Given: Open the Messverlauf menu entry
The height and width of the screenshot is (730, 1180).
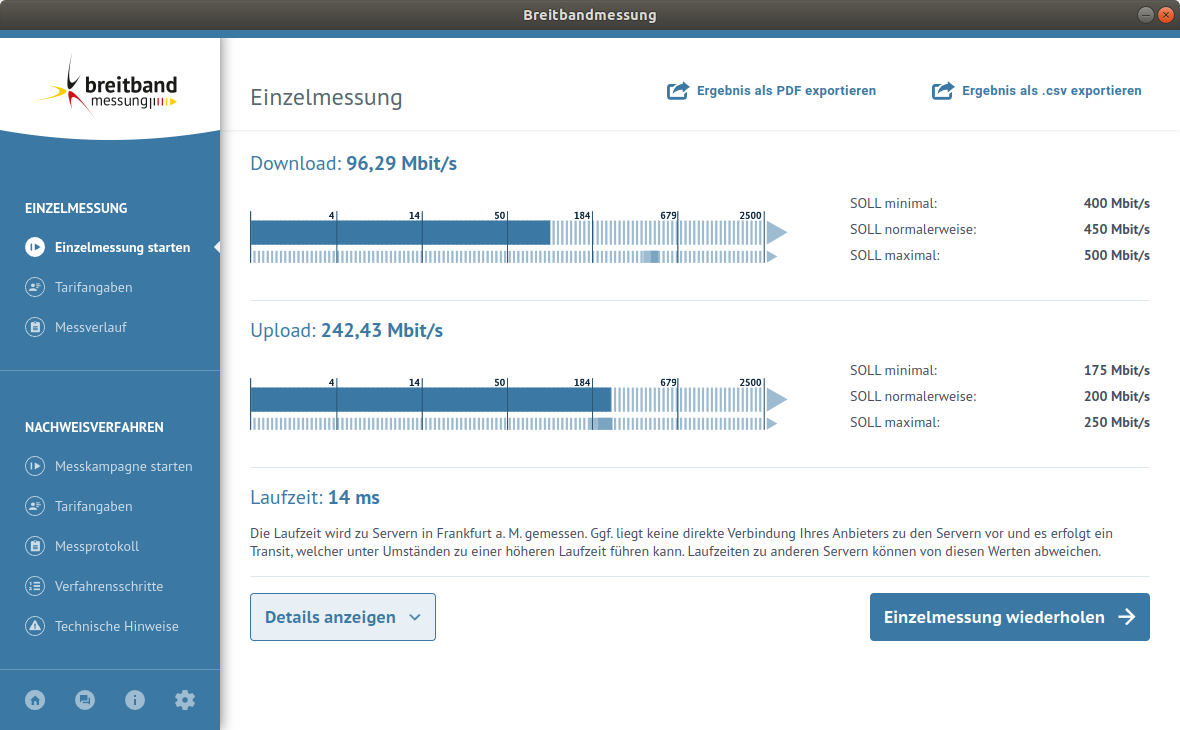Looking at the screenshot, I should click(90, 327).
